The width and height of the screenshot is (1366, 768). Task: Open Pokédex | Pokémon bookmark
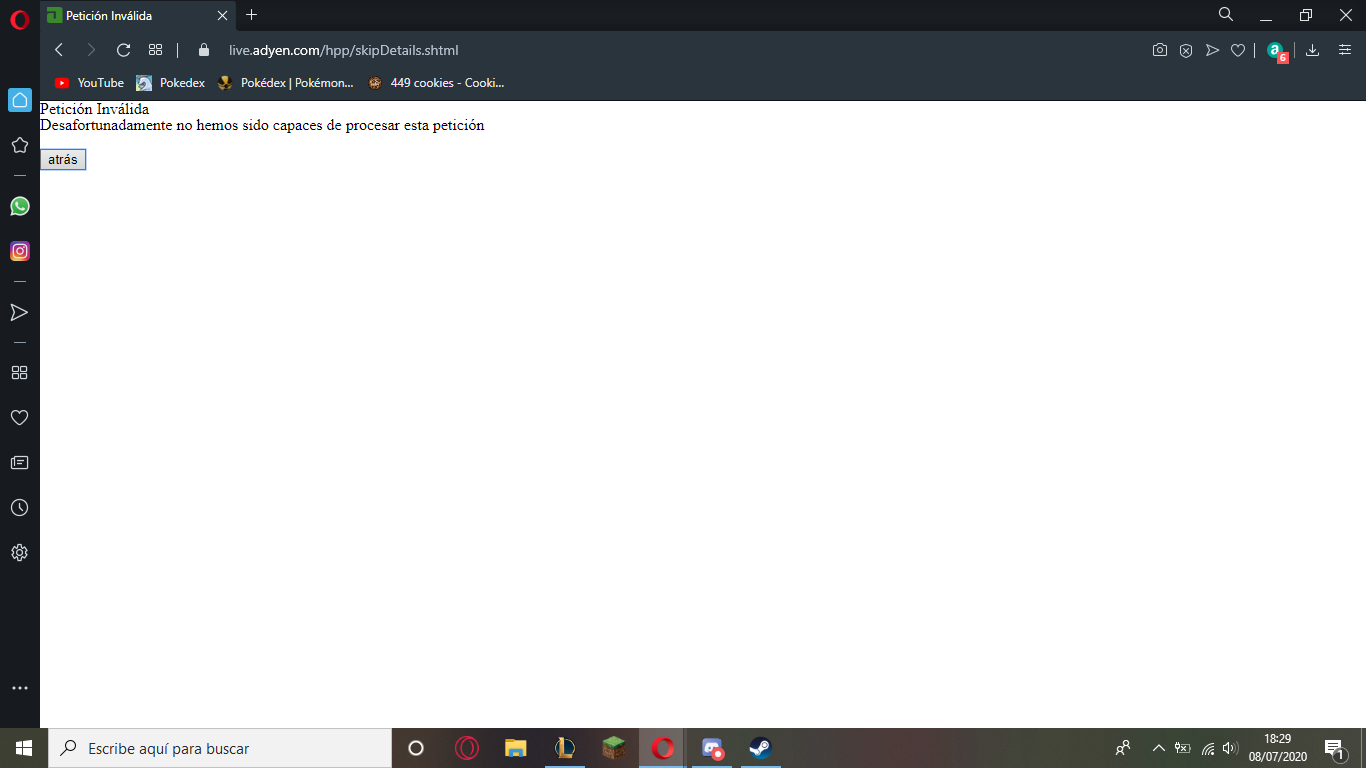286,83
